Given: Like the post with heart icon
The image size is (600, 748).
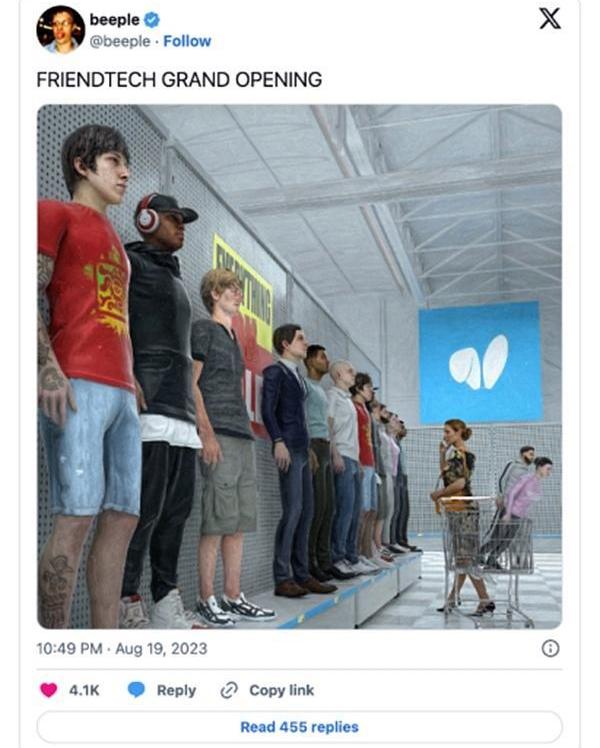Looking at the screenshot, I should pyautogui.click(x=48, y=690).
